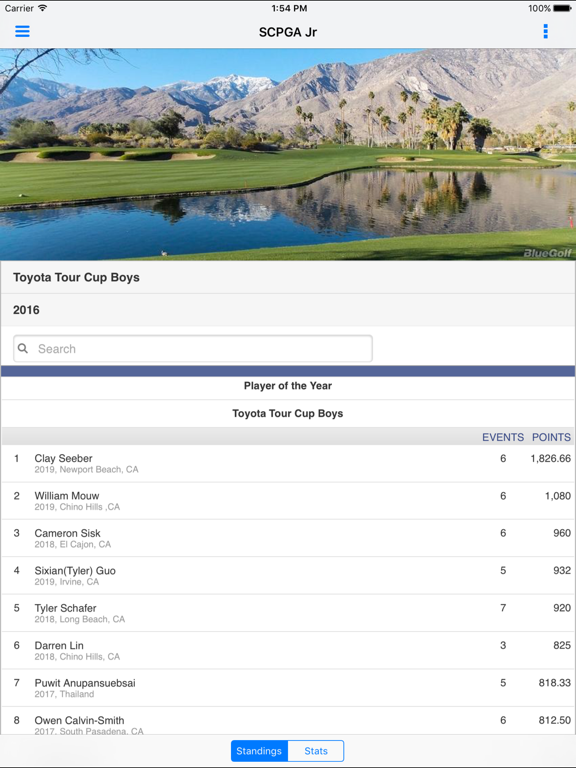Click "2017, Thailand" subtitle

click(x=64, y=695)
